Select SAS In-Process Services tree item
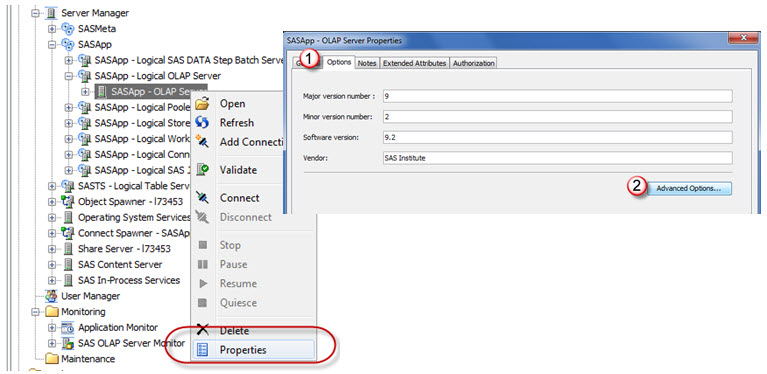The width and height of the screenshot is (767, 374). pos(129,280)
